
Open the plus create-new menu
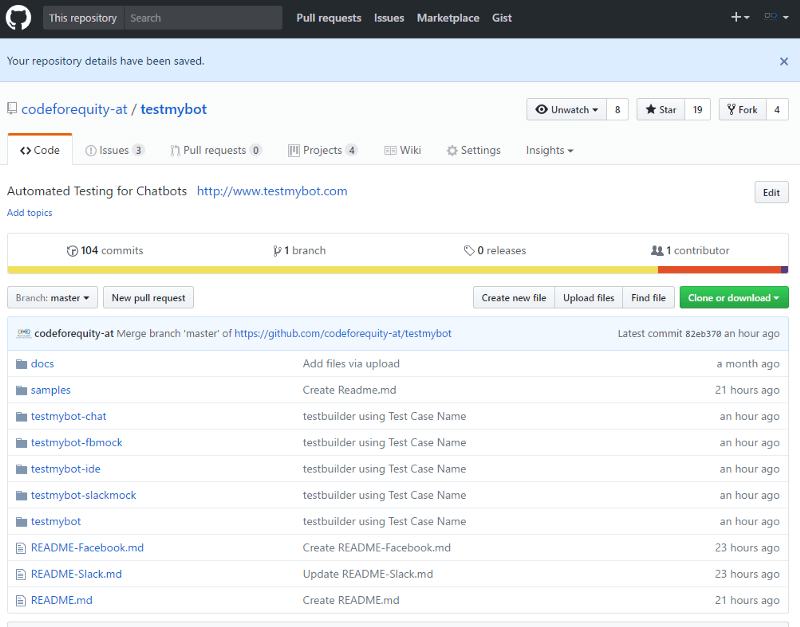pyautogui.click(x=740, y=17)
